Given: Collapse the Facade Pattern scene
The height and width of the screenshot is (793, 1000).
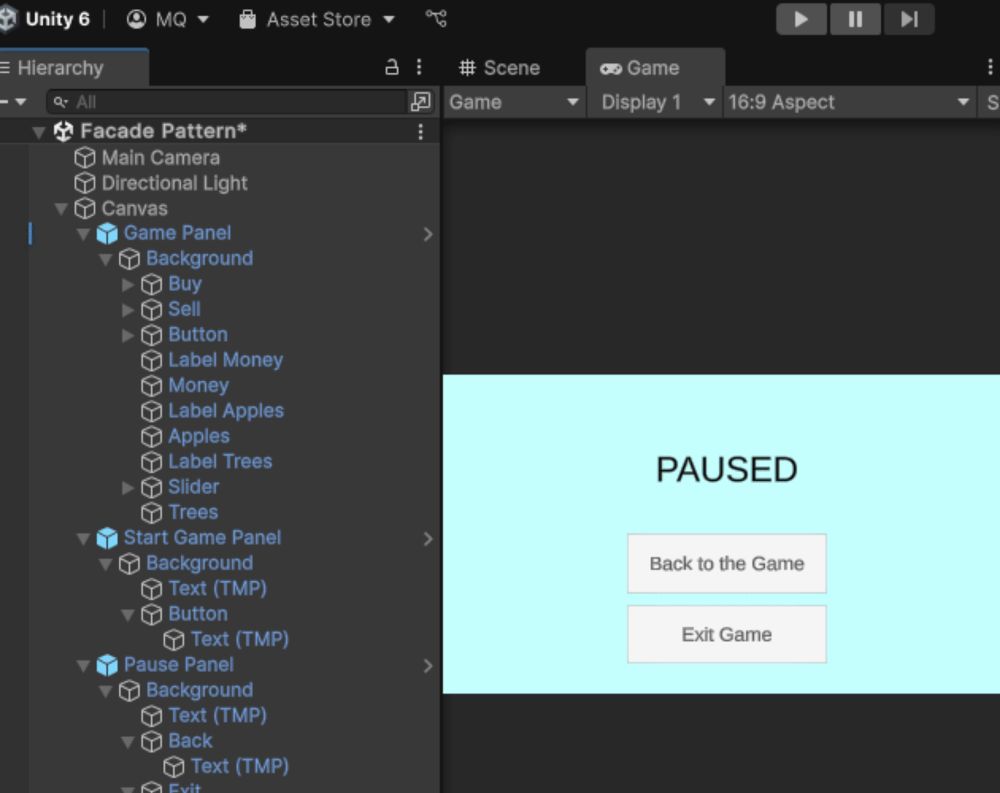Looking at the screenshot, I should [39, 132].
